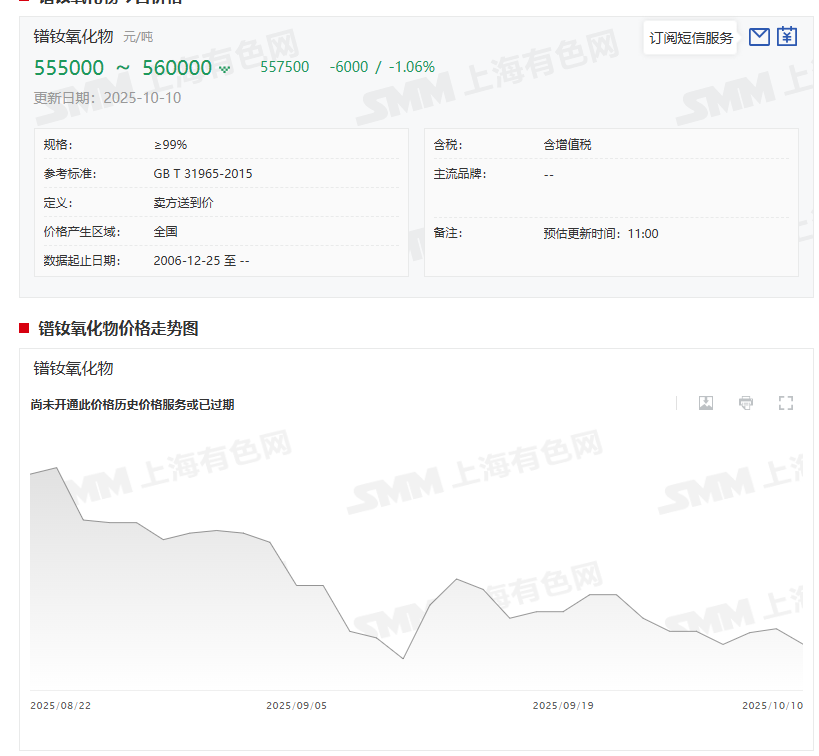
Task: Click the print chart icon
Action: (746, 403)
